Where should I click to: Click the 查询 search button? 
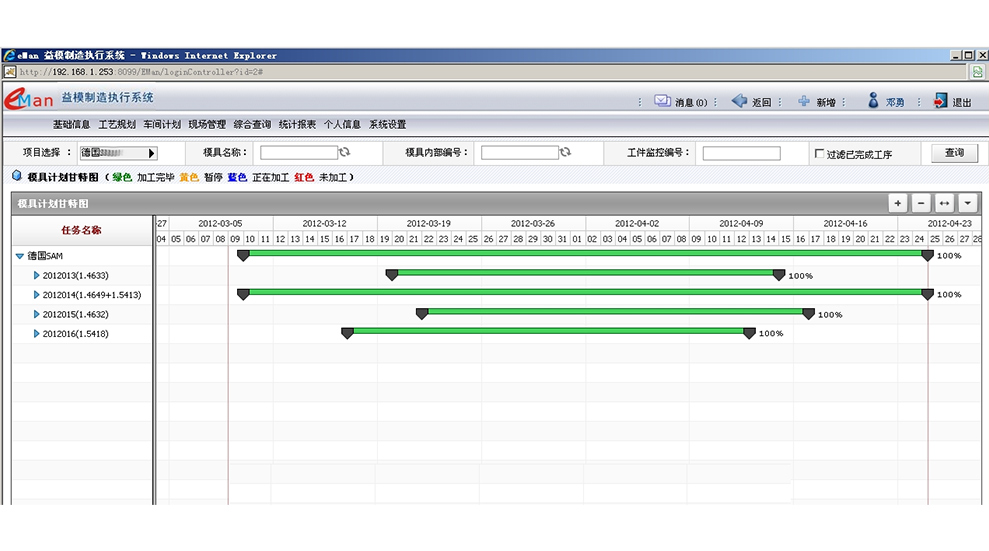(x=954, y=153)
